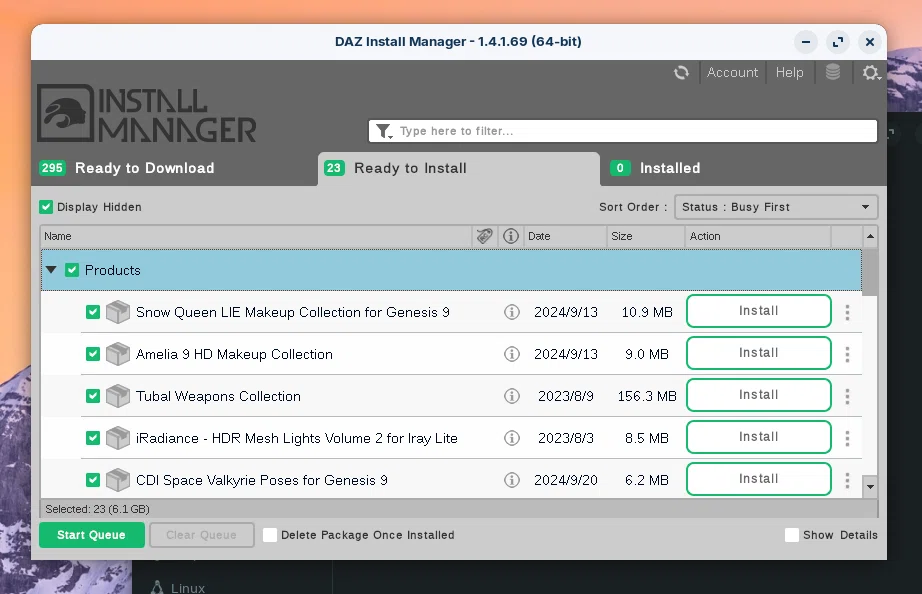Image resolution: width=922 pixels, height=594 pixels.
Task: Uncheck Tubal Weapons Collection checkbox
Action: tap(93, 396)
